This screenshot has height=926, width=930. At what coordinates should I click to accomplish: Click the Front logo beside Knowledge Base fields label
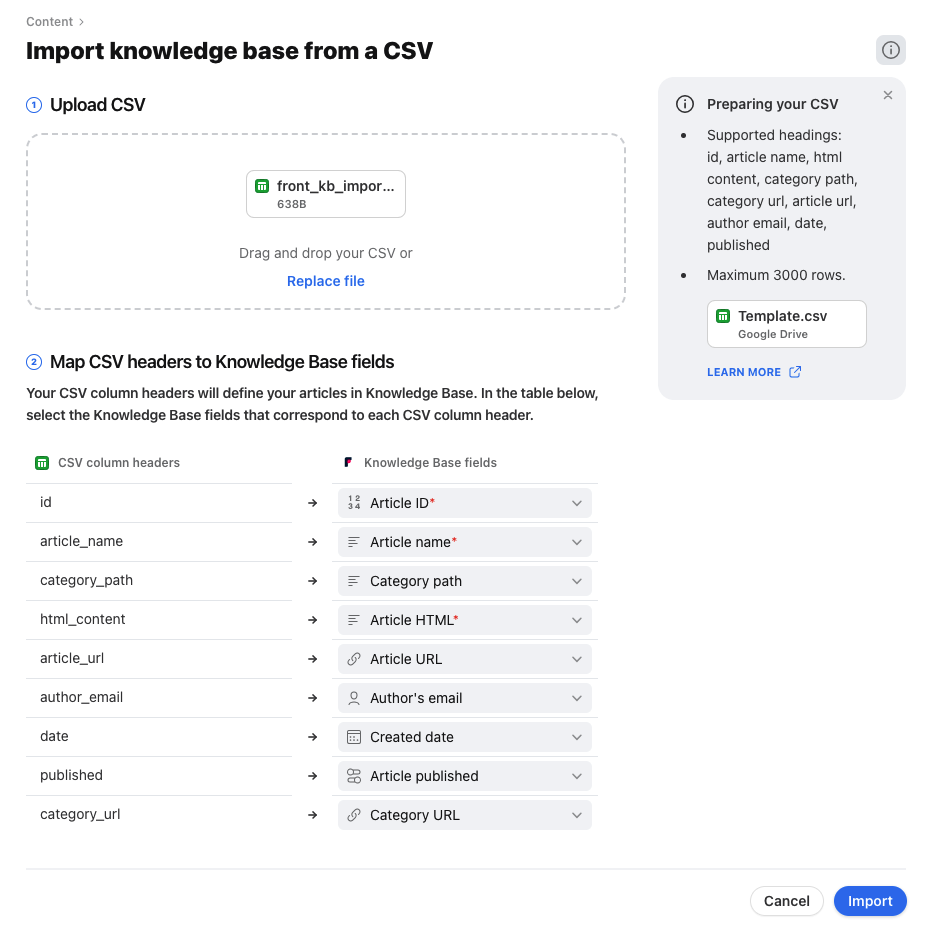pos(346,463)
